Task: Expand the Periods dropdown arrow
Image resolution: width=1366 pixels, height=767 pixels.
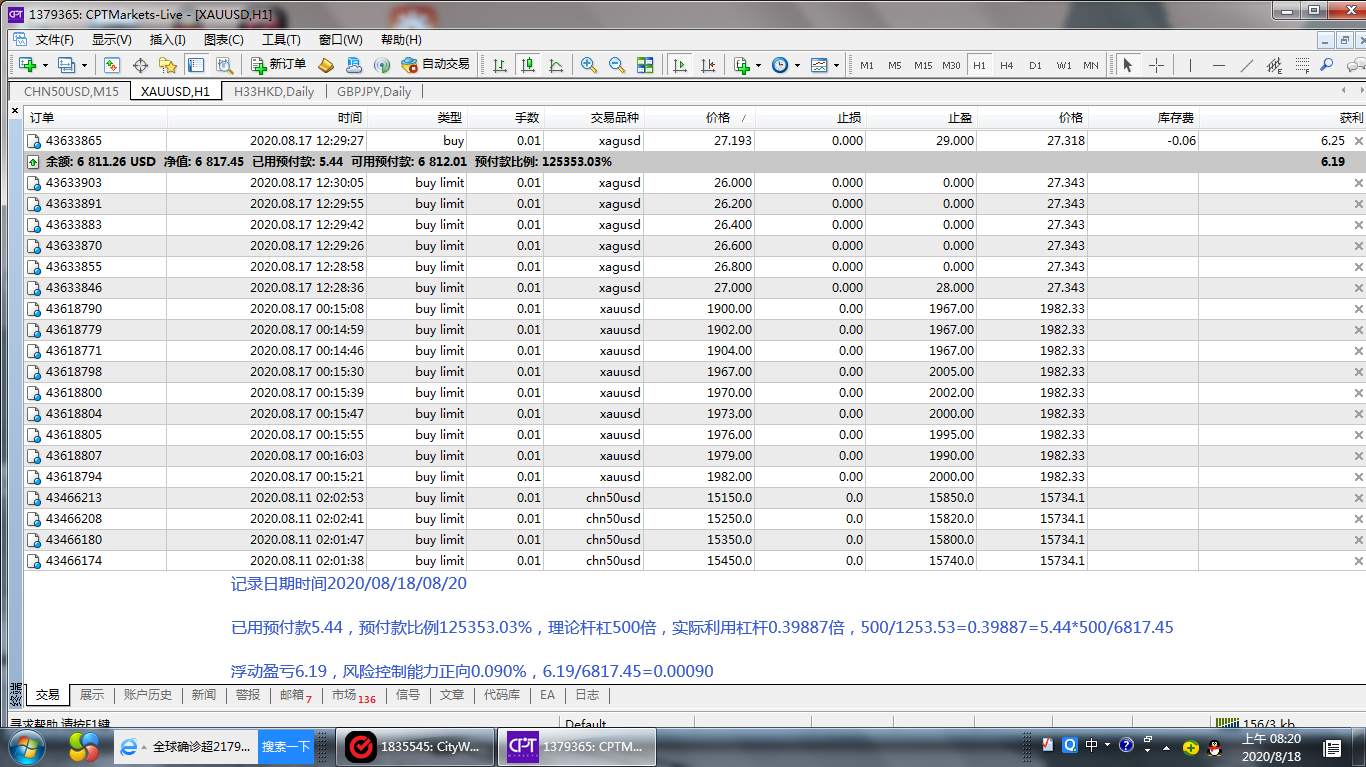Action: click(796, 65)
